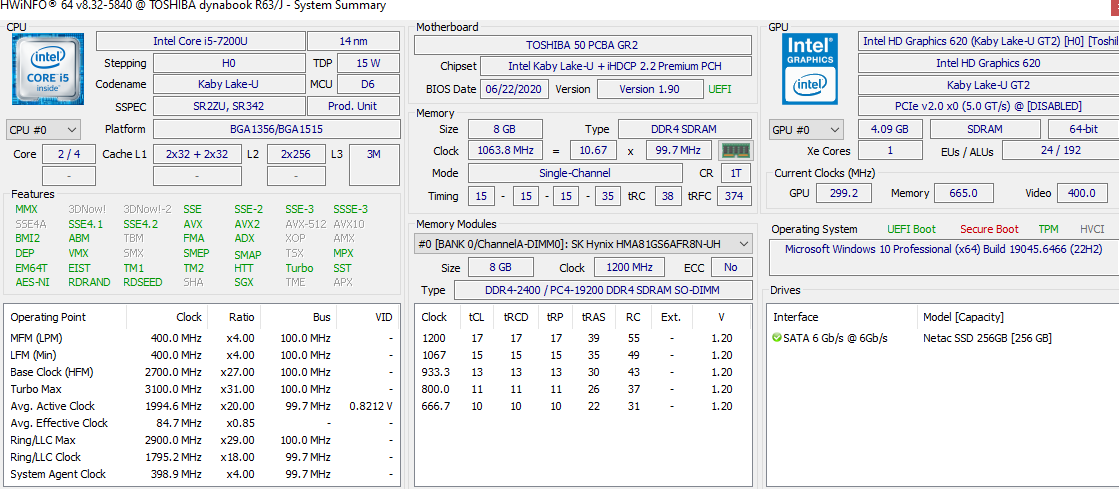The width and height of the screenshot is (1119, 489).
Task: Click the L2 cache 2x256 value
Action: point(296,153)
